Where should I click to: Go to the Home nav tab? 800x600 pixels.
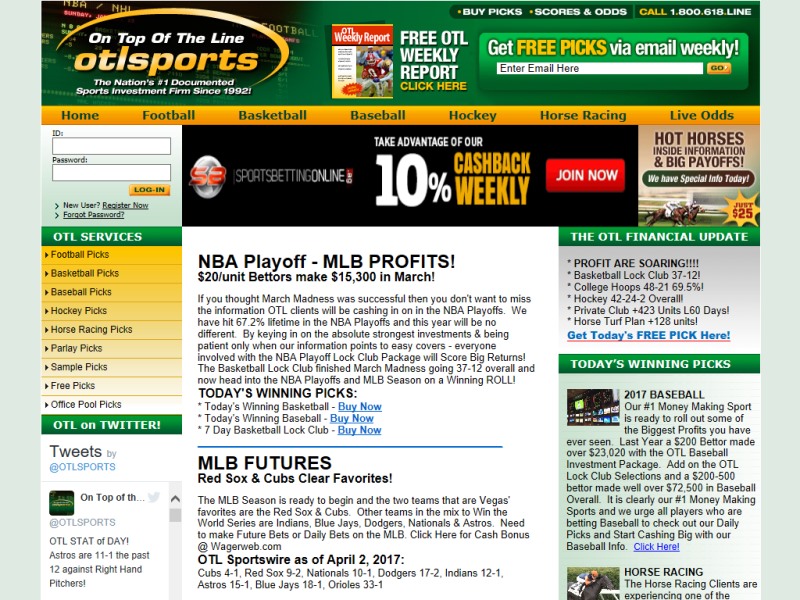(80, 115)
